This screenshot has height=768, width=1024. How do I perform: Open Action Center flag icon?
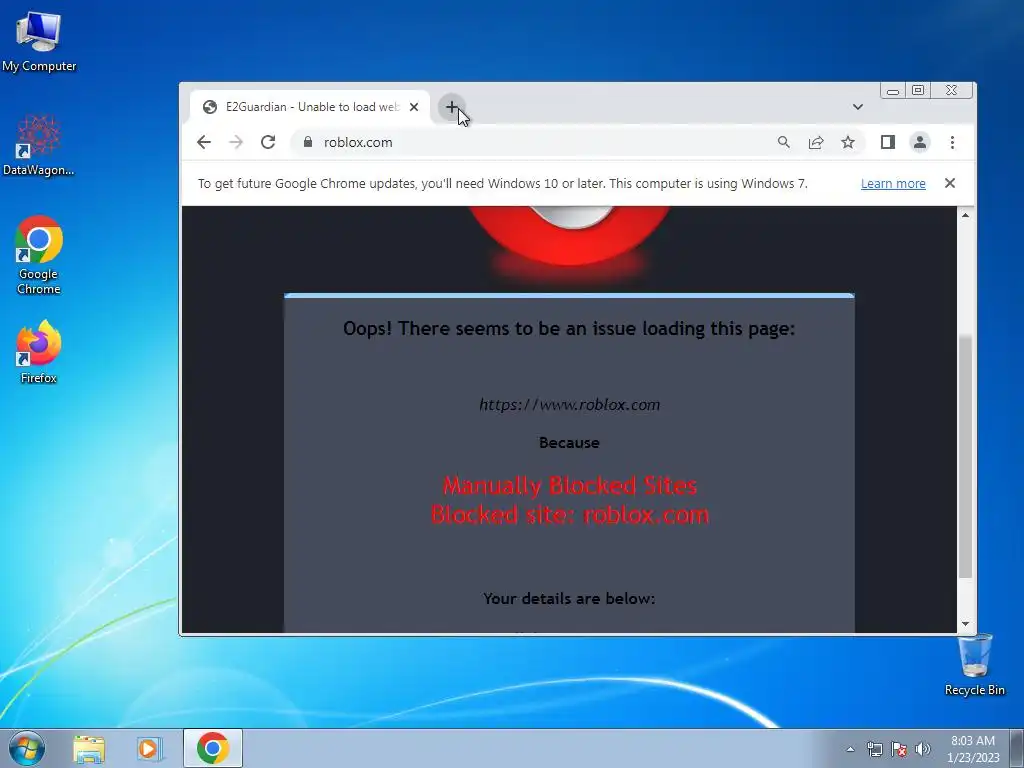click(x=899, y=749)
